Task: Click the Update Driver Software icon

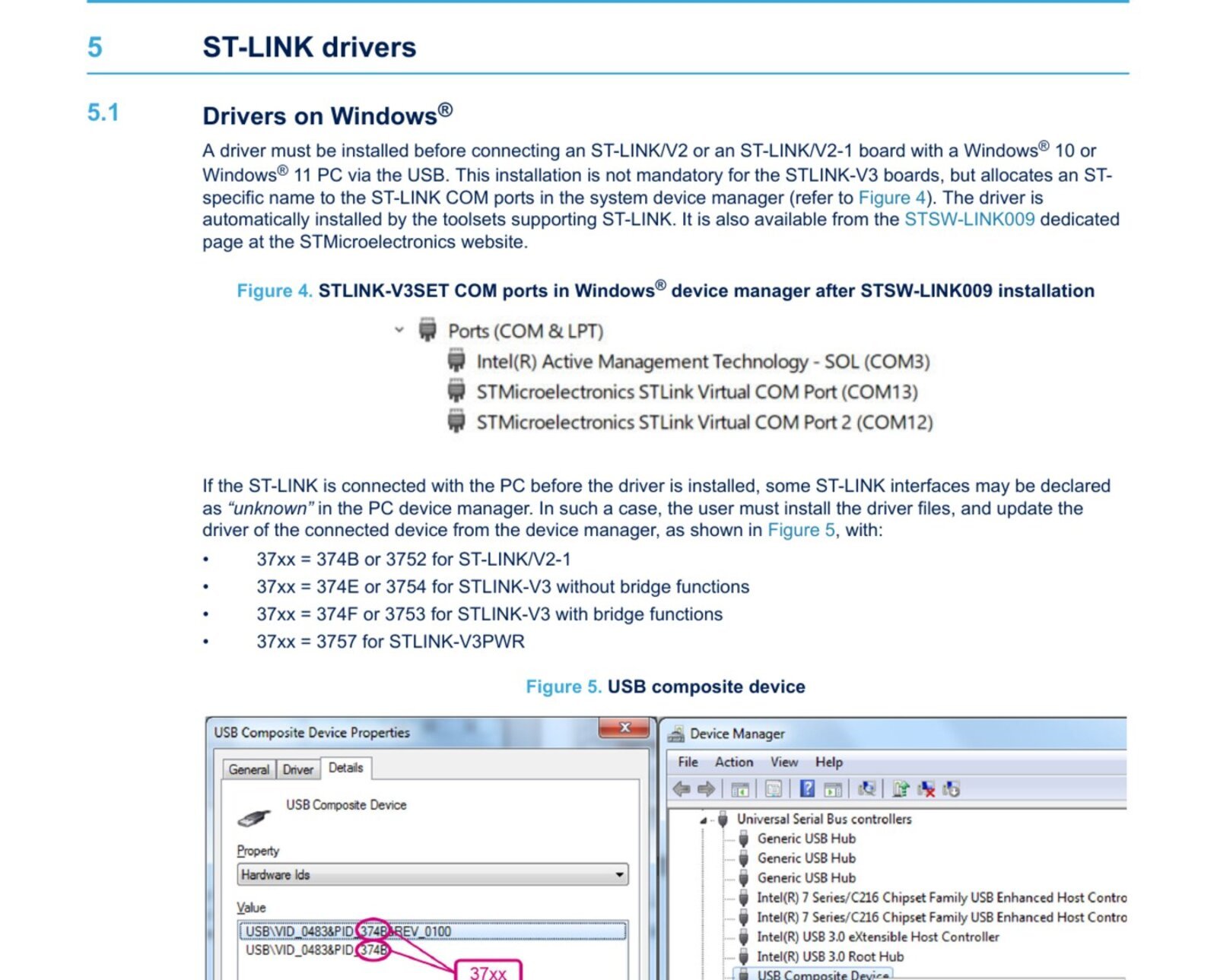Action: pyautogui.click(x=901, y=789)
